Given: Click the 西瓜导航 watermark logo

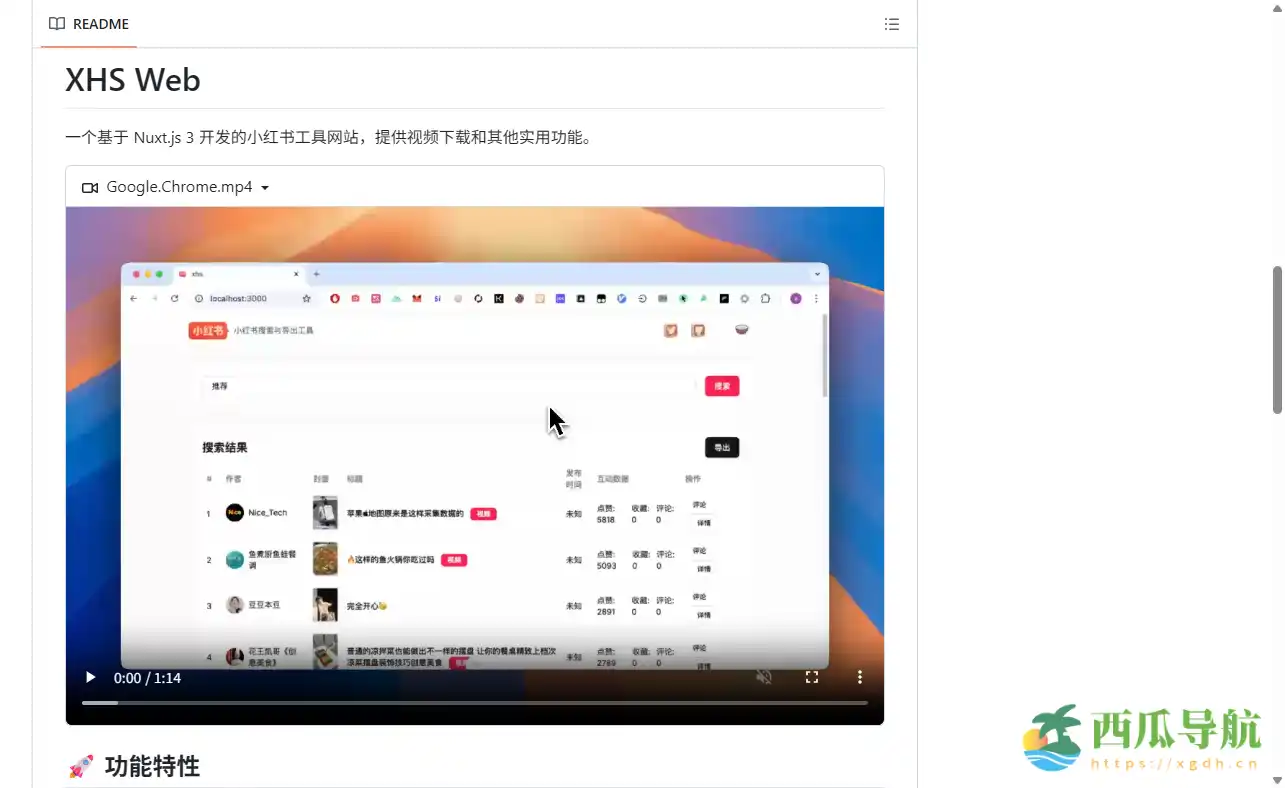Looking at the screenshot, I should [1140, 740].
